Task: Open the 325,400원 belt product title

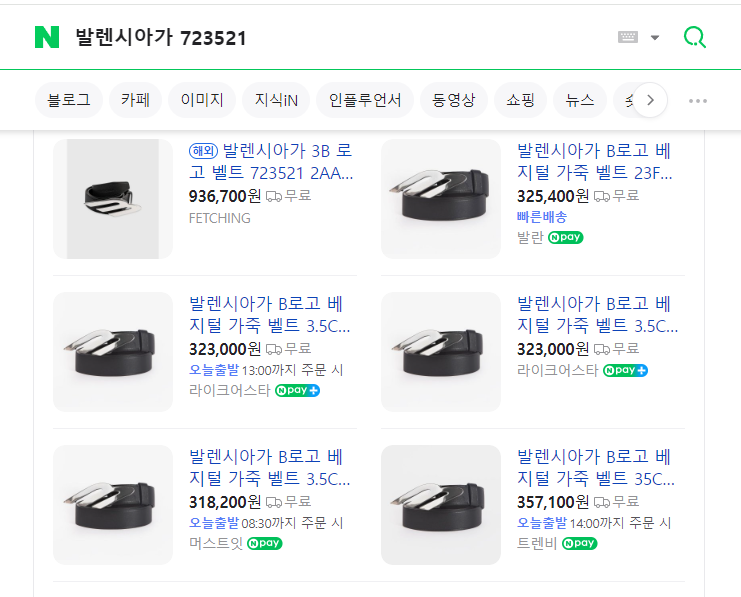Action: pyautogui.click(x=595, y=162)
